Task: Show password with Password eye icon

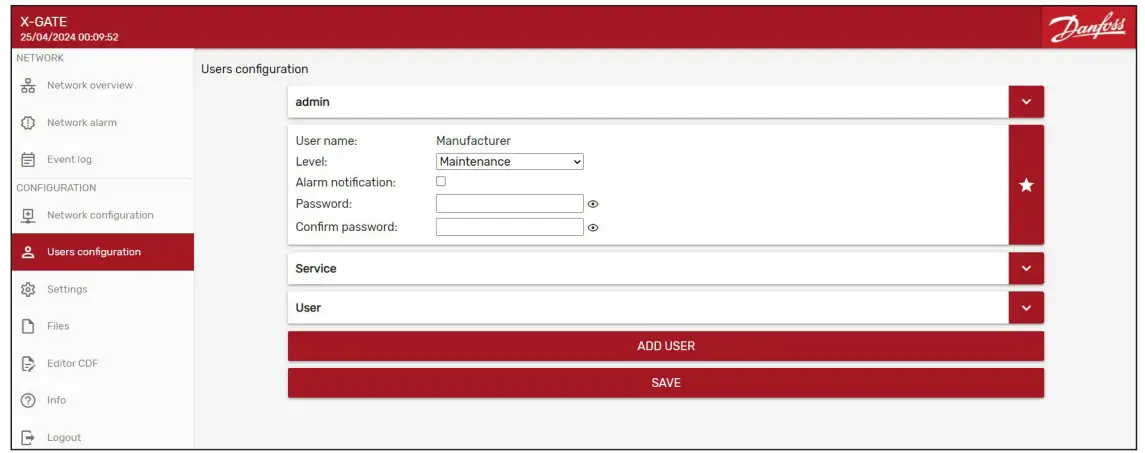Action: click(x=593, y=204)
